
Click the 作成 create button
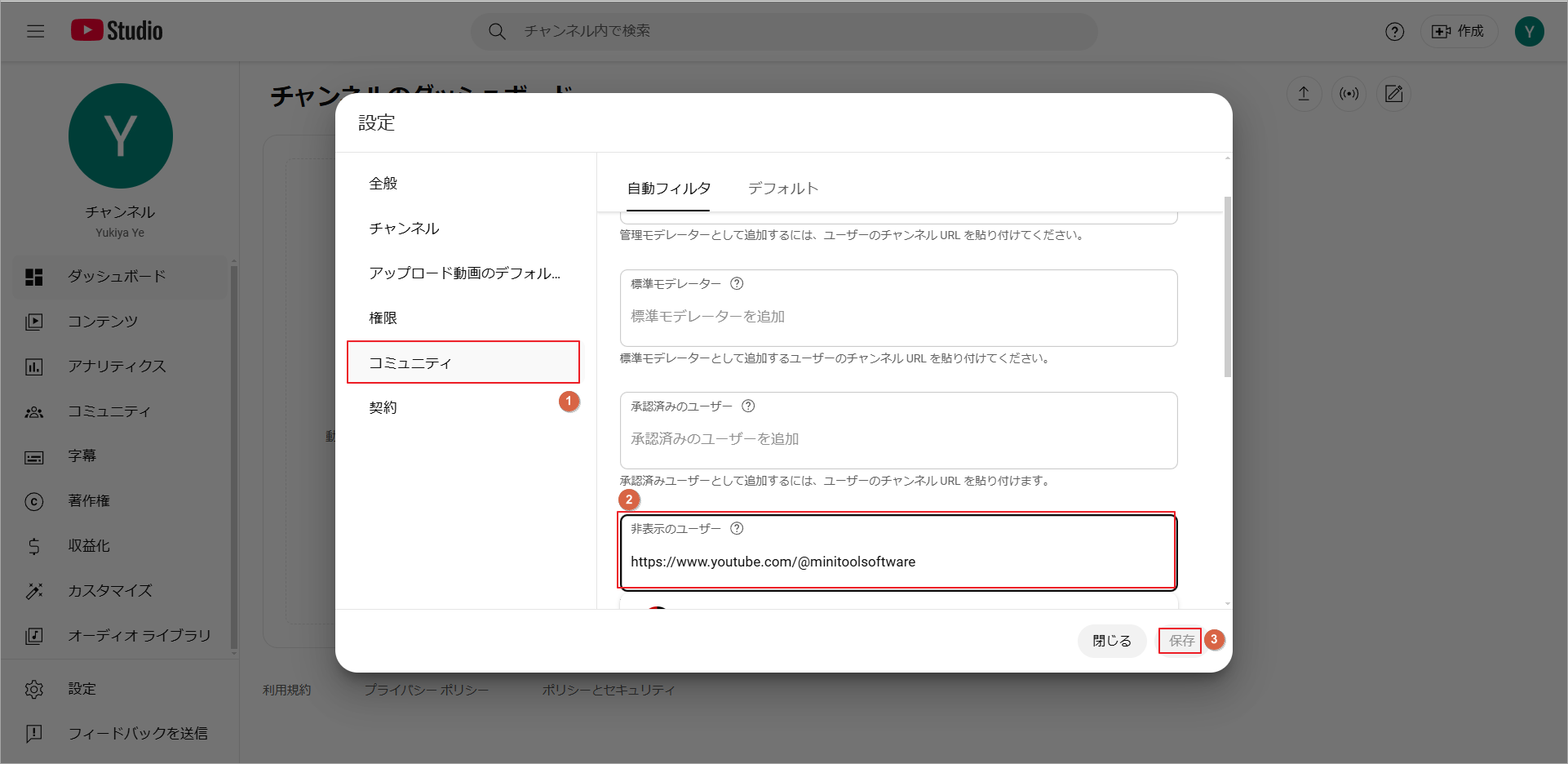pos(1459,31)
